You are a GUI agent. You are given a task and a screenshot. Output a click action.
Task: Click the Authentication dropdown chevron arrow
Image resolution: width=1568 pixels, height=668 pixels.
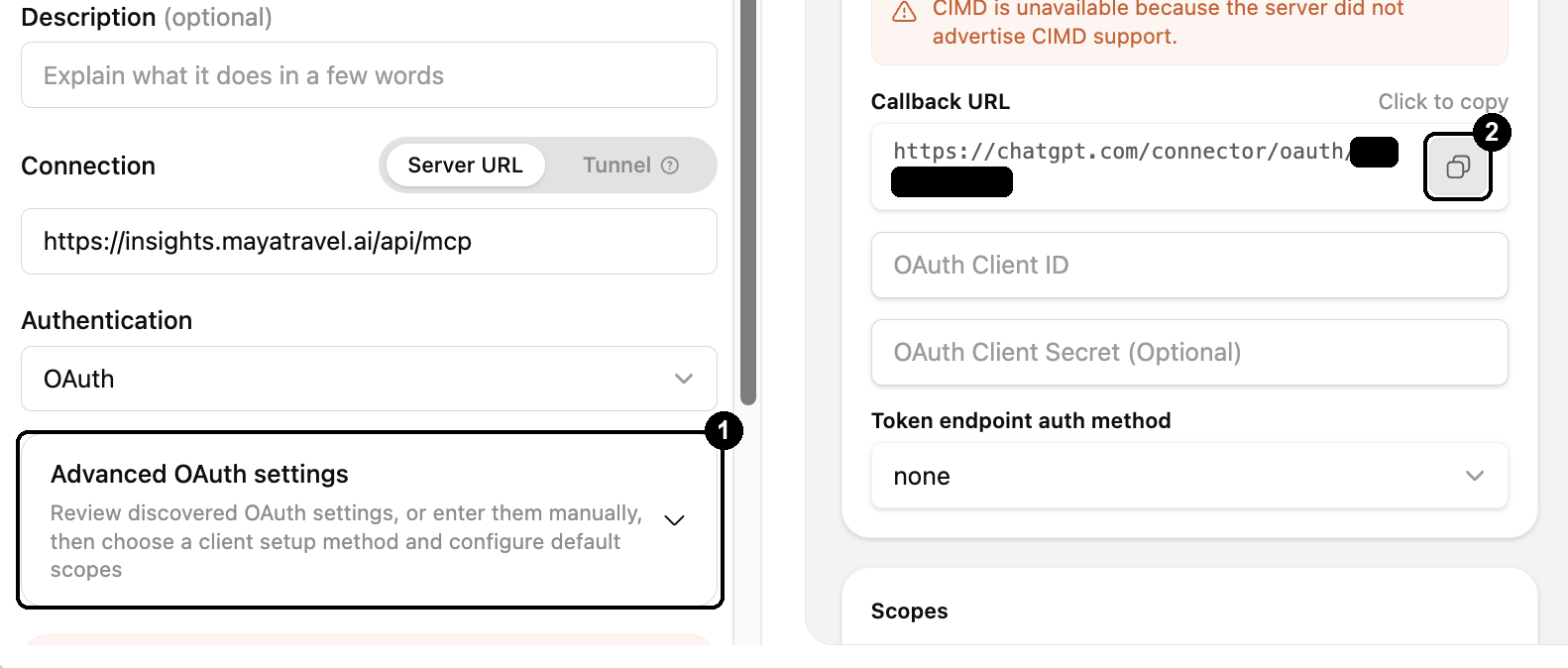(684, 379)
